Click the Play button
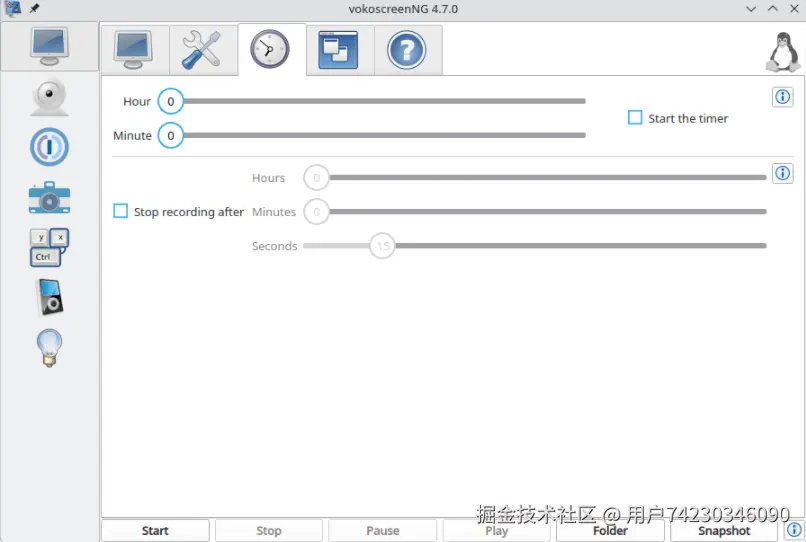The height and width of the screenshot is (542, 806). tap(497, 530)
